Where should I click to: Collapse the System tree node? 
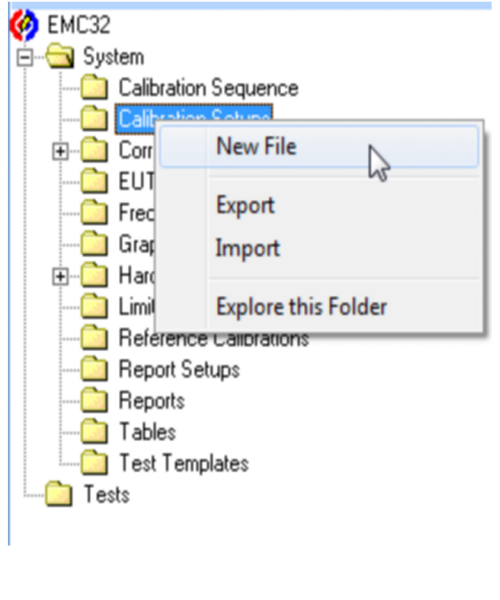pos(25,57)
